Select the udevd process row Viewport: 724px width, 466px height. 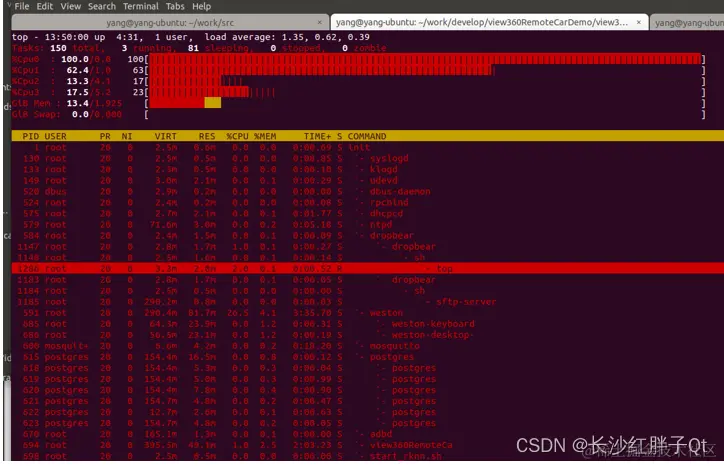368,181
